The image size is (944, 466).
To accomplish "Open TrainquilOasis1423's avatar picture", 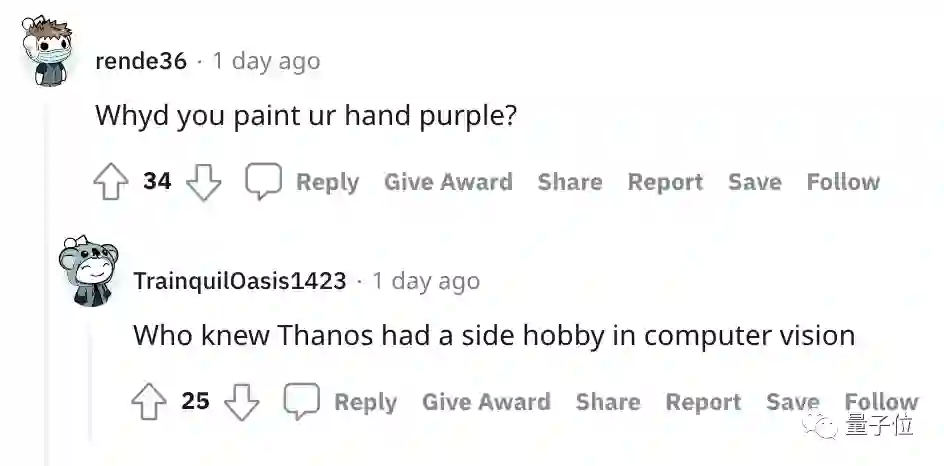I will pos(87,272).
